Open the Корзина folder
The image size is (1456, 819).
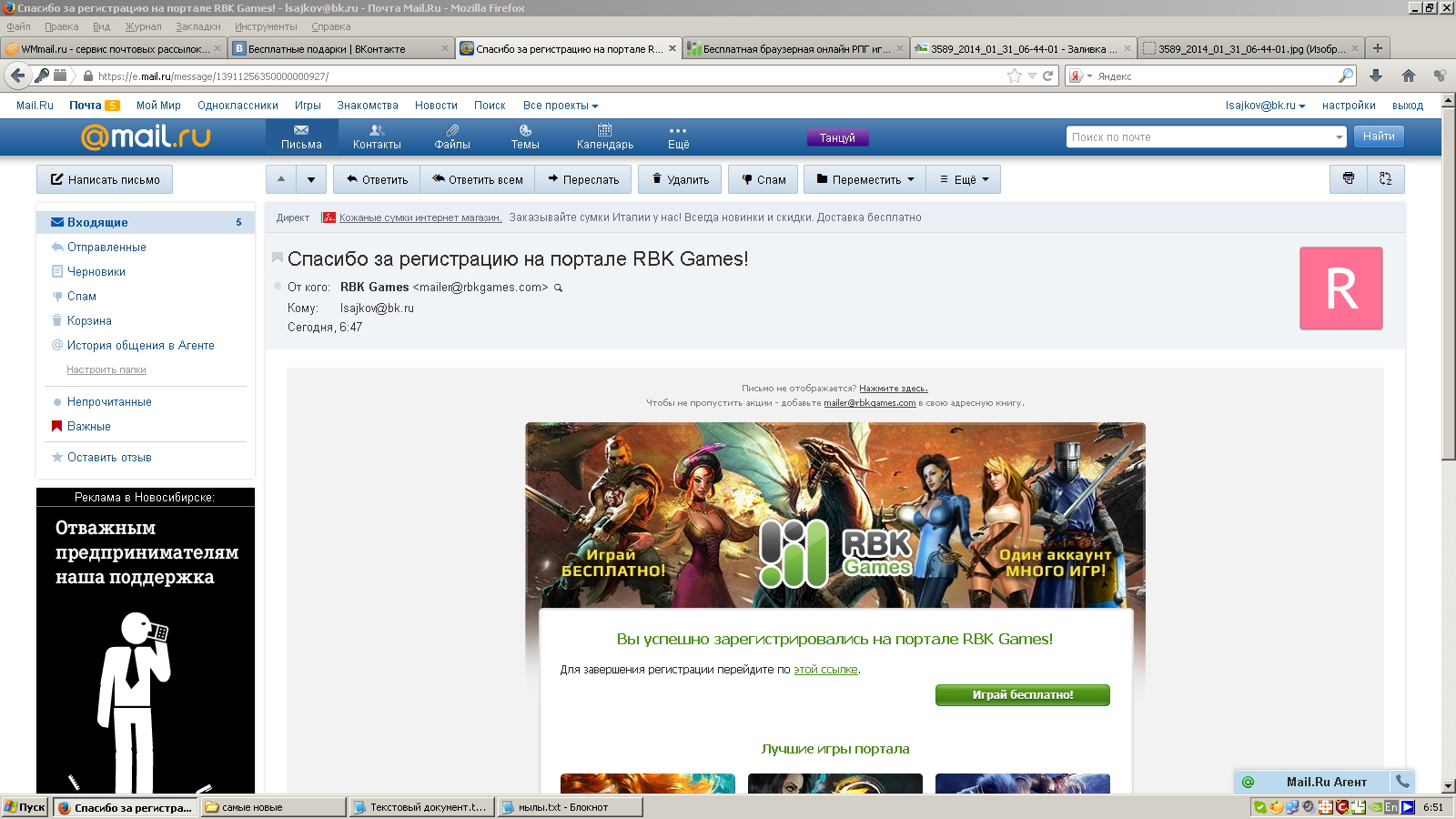(89, 321)
